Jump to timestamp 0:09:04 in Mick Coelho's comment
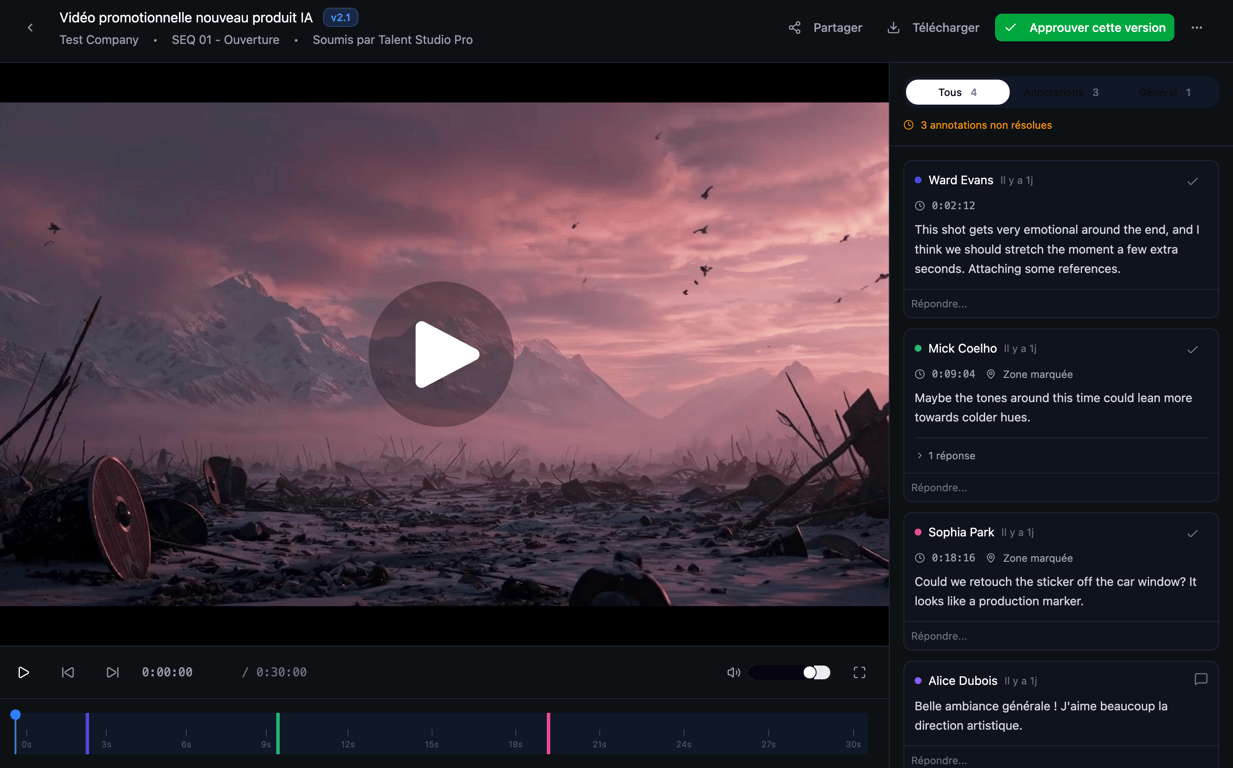Screen dimensions: 1233x768 pyautogui.click(x=945, y=374)
